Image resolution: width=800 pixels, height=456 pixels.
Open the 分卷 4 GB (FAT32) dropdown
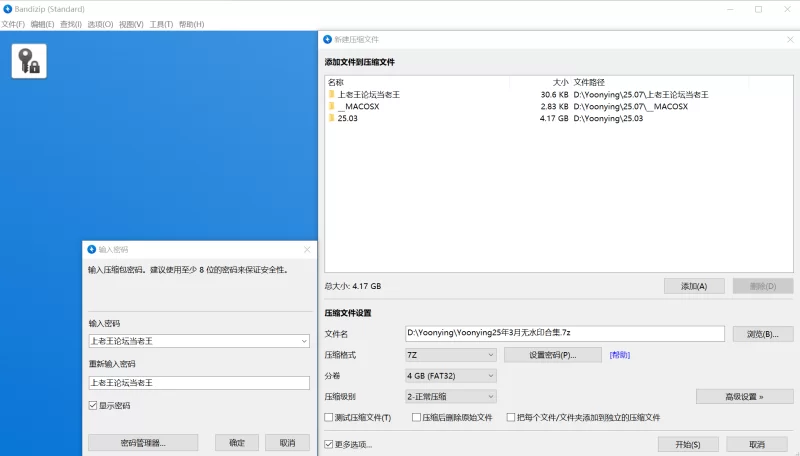tap(451, 376)
